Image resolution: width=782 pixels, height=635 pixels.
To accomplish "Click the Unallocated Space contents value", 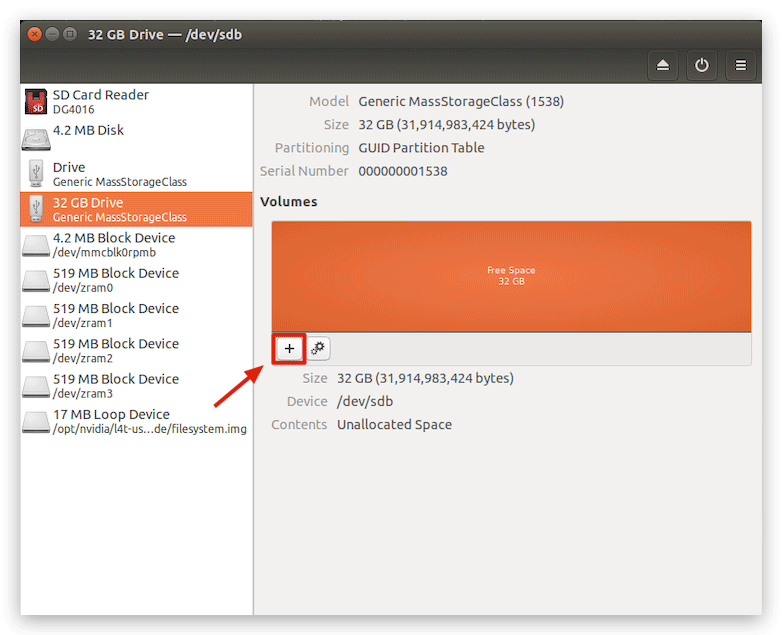I will (394, 424).
